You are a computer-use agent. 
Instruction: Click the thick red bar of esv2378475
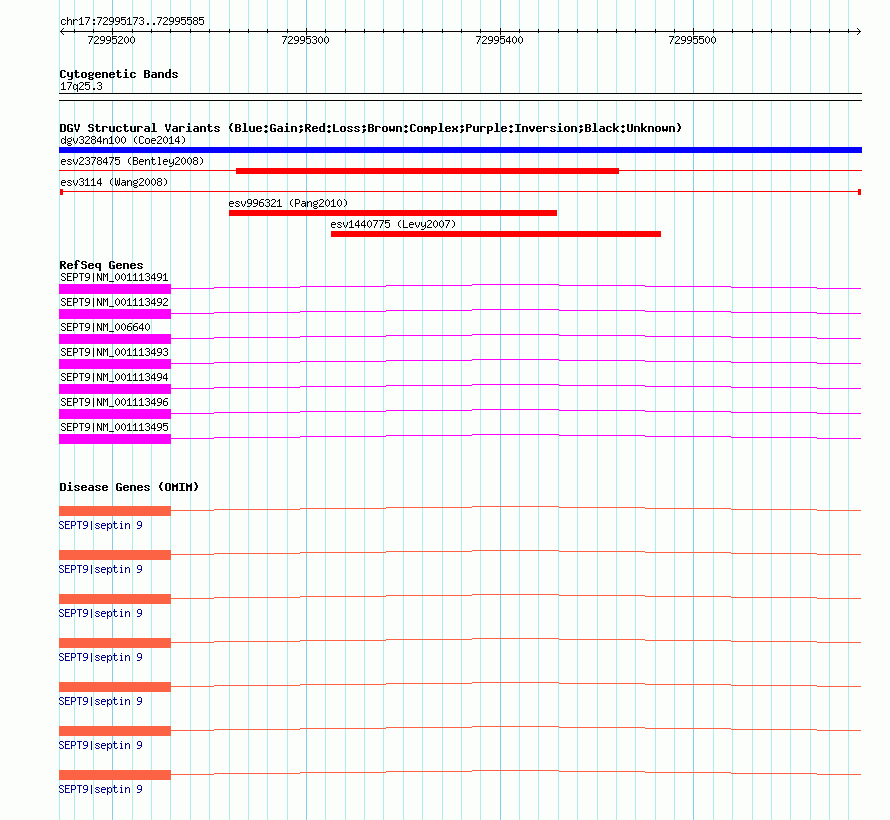(x=427, y=171)
